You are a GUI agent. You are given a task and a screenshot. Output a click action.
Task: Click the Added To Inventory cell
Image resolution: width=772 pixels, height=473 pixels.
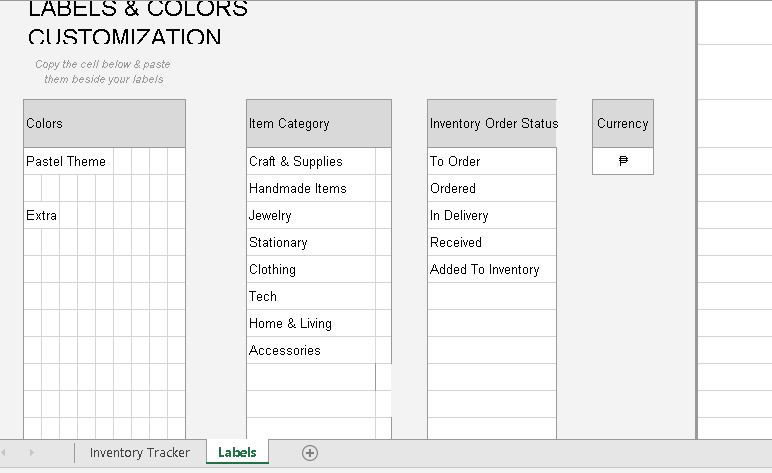pos(491,269)
